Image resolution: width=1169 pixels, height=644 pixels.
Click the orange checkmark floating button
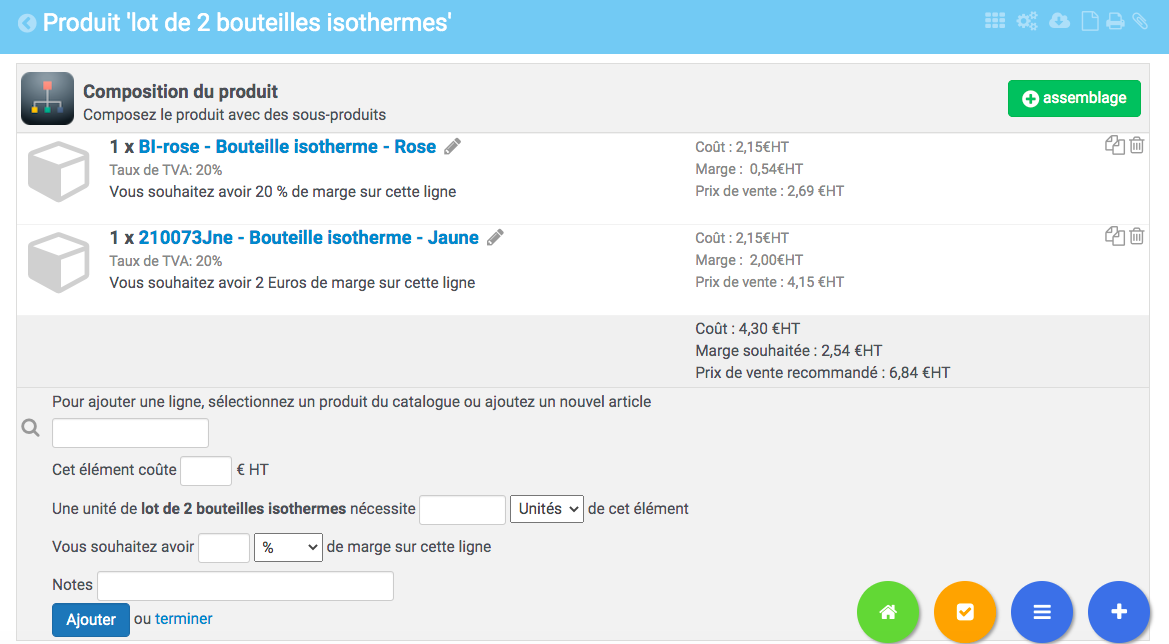965,612
